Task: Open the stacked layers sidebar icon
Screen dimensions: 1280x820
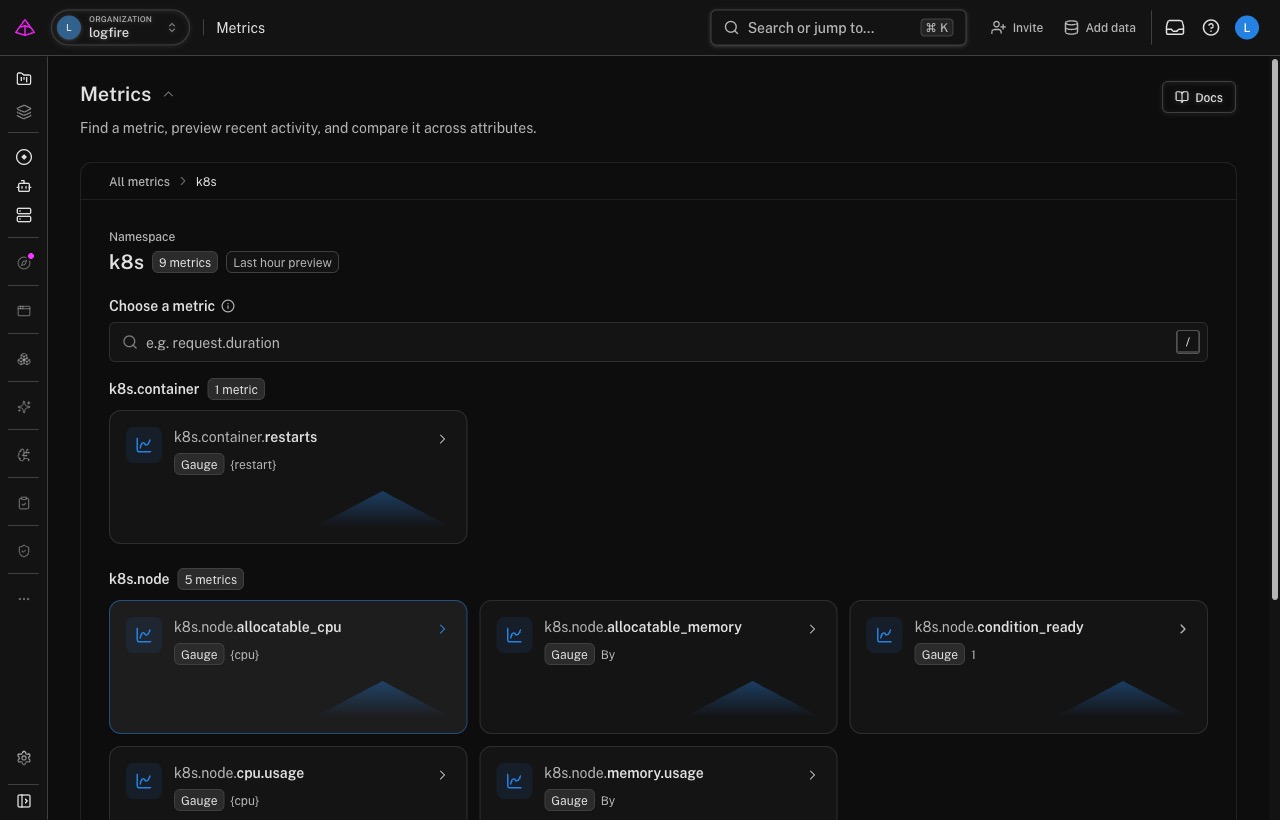Action: (x=24, y=112)
